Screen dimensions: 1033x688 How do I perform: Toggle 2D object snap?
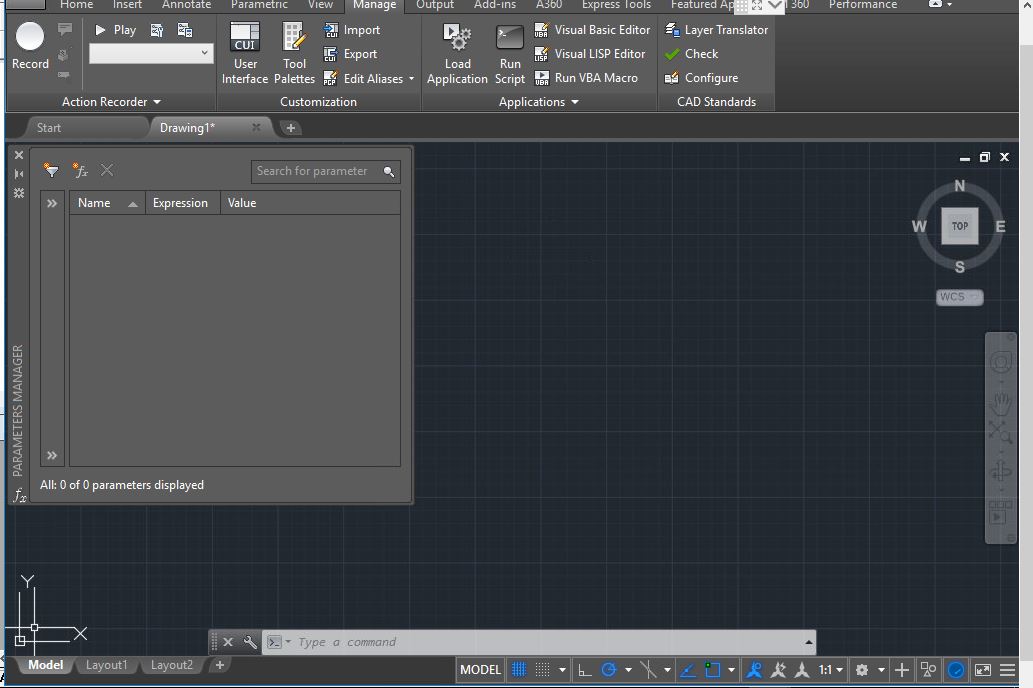(x=712, y=670)
